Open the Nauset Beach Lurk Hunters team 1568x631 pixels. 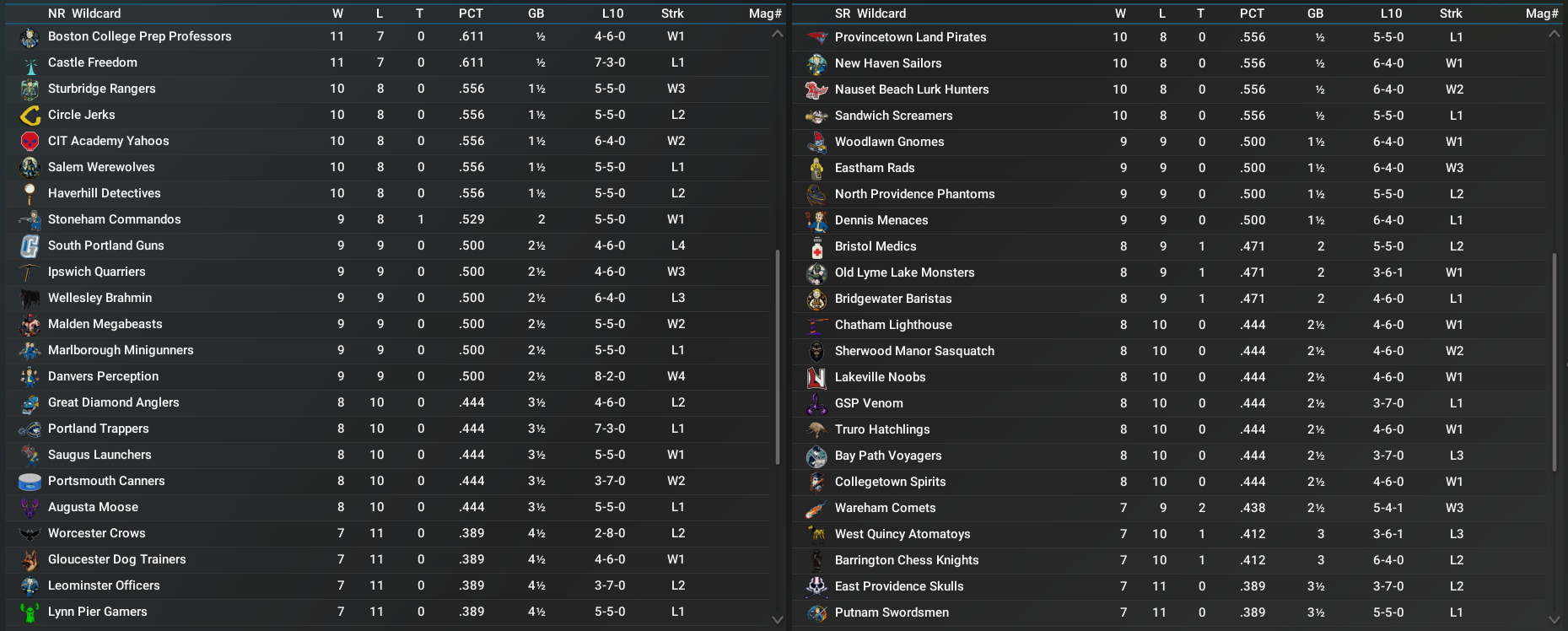pyautogui.click(x=911, y=89)
